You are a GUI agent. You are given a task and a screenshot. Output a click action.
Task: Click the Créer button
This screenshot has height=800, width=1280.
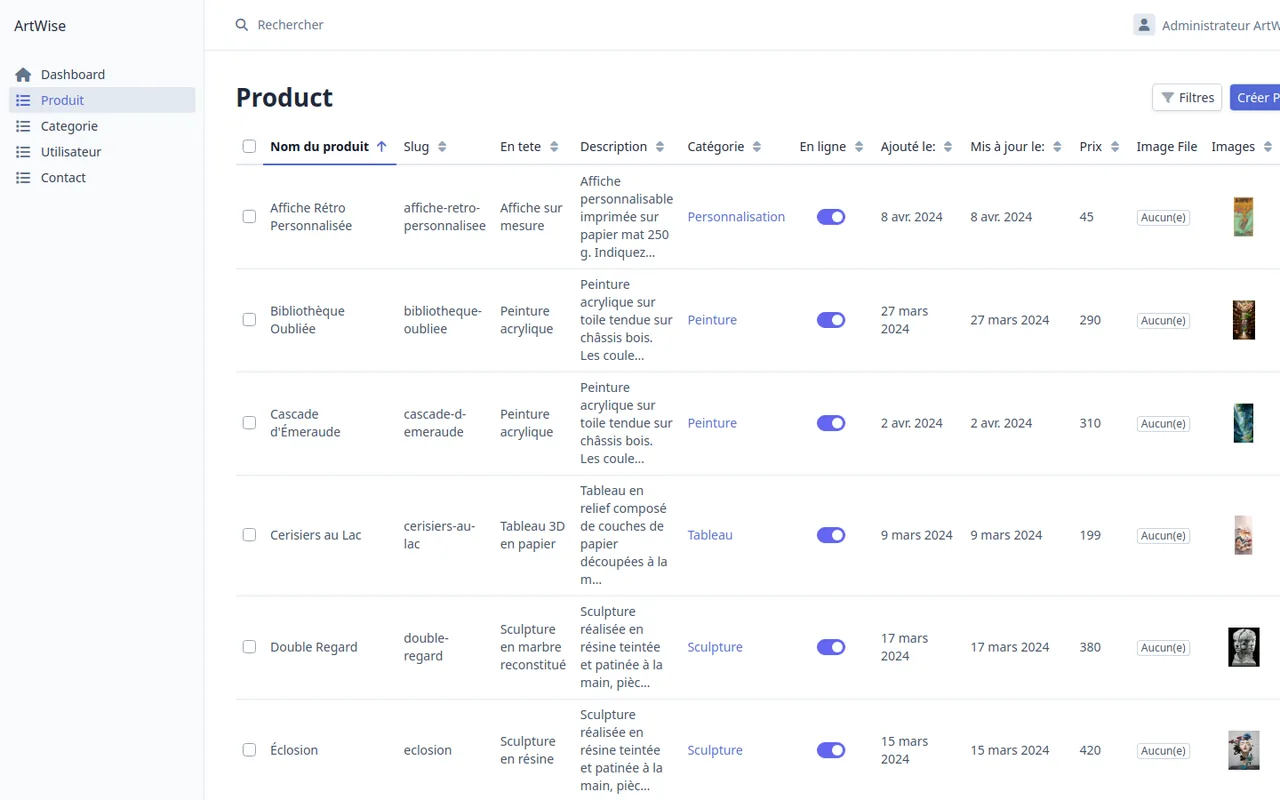pyautogui.click(x=1255, y=98)
